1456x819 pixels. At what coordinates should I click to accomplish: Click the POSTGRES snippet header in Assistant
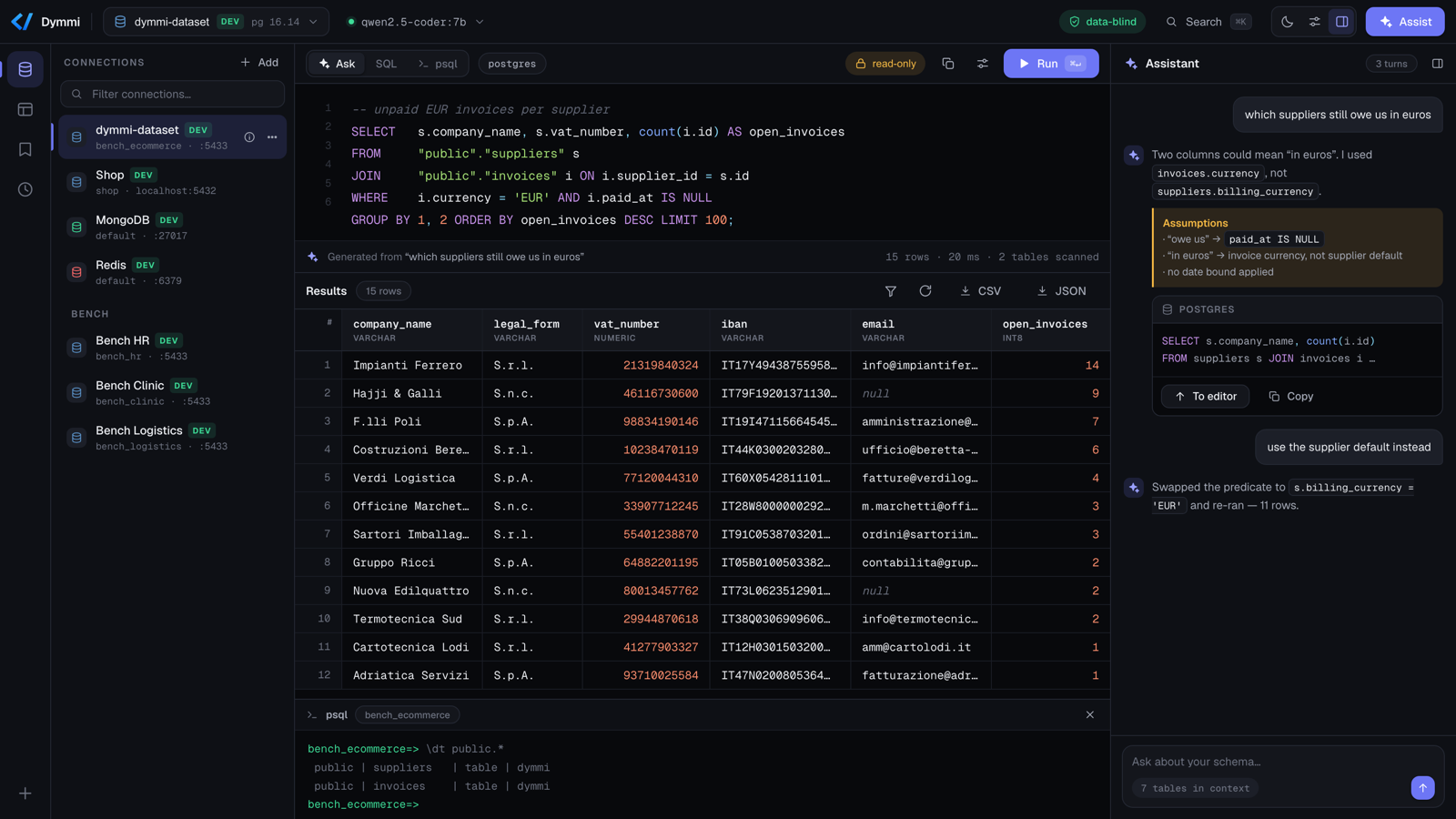tap(1297, 309)
